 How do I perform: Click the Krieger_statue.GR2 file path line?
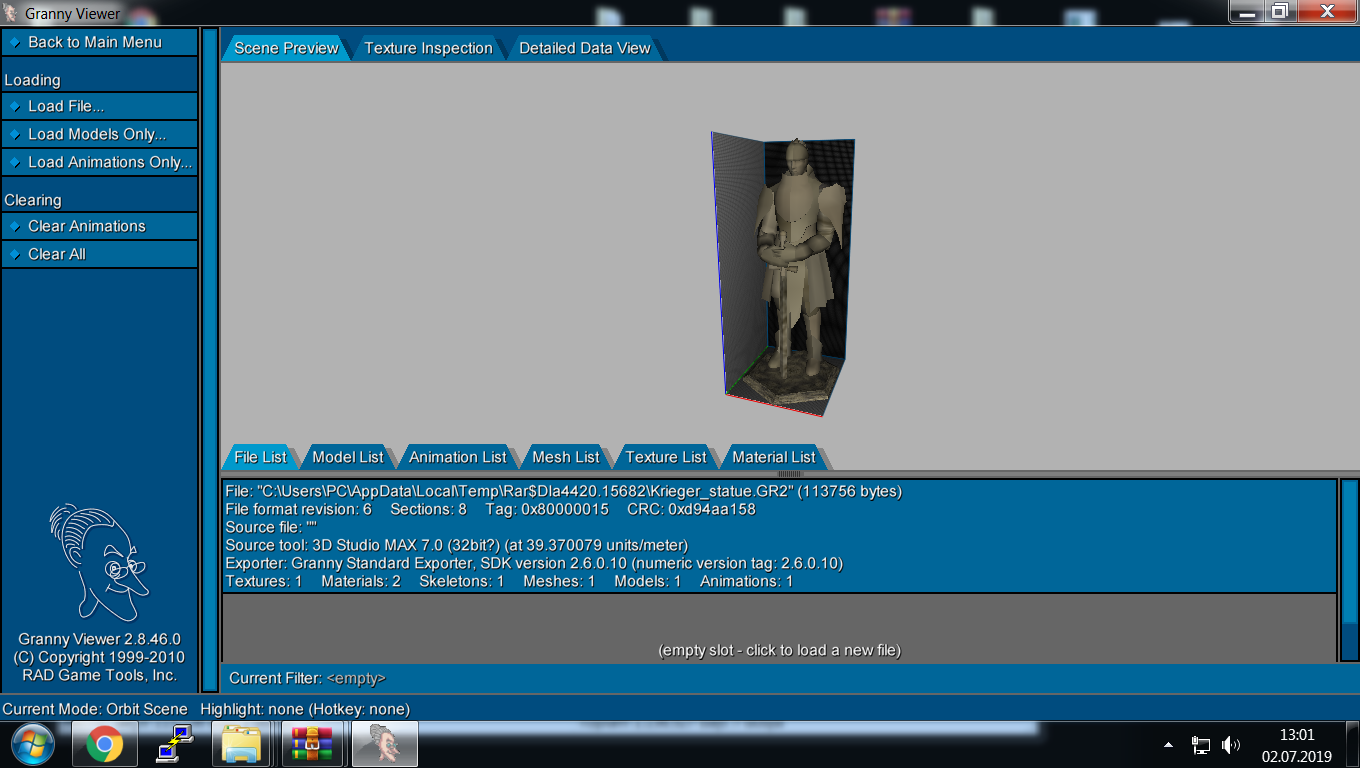click(564, 491)
